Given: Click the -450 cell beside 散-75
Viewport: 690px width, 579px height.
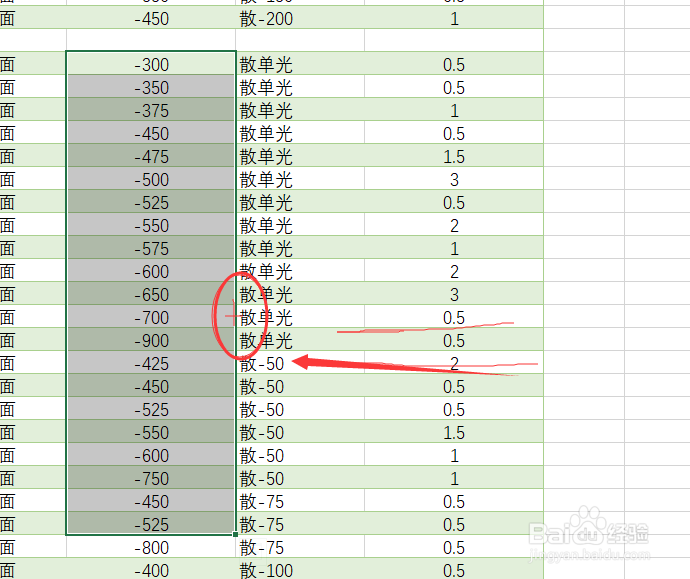Looking at the screenshot, I should click(151, 501).
